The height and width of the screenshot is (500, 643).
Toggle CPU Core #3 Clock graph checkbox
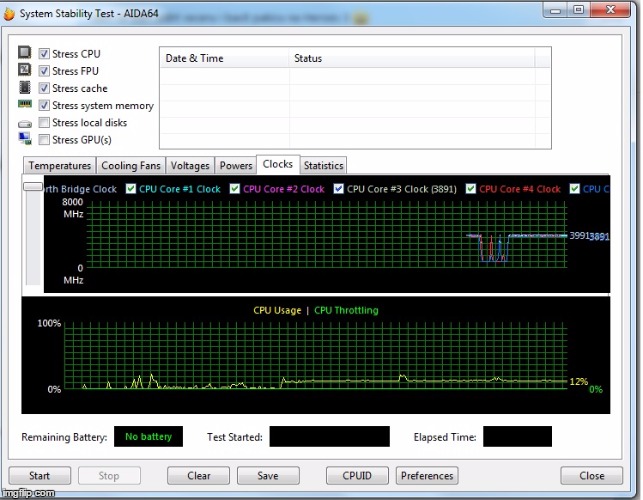point(338,189)
